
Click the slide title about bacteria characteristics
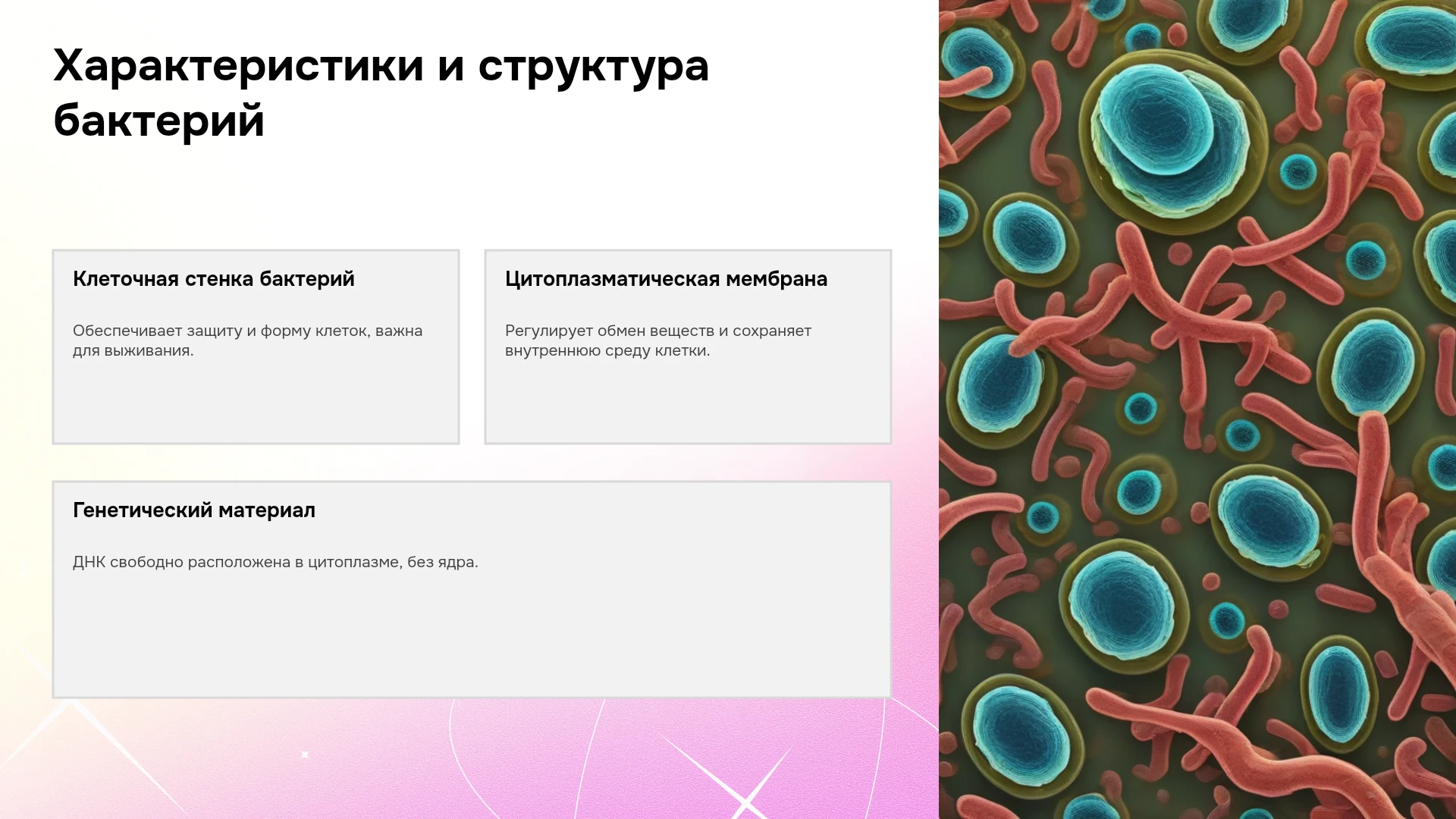381,93
